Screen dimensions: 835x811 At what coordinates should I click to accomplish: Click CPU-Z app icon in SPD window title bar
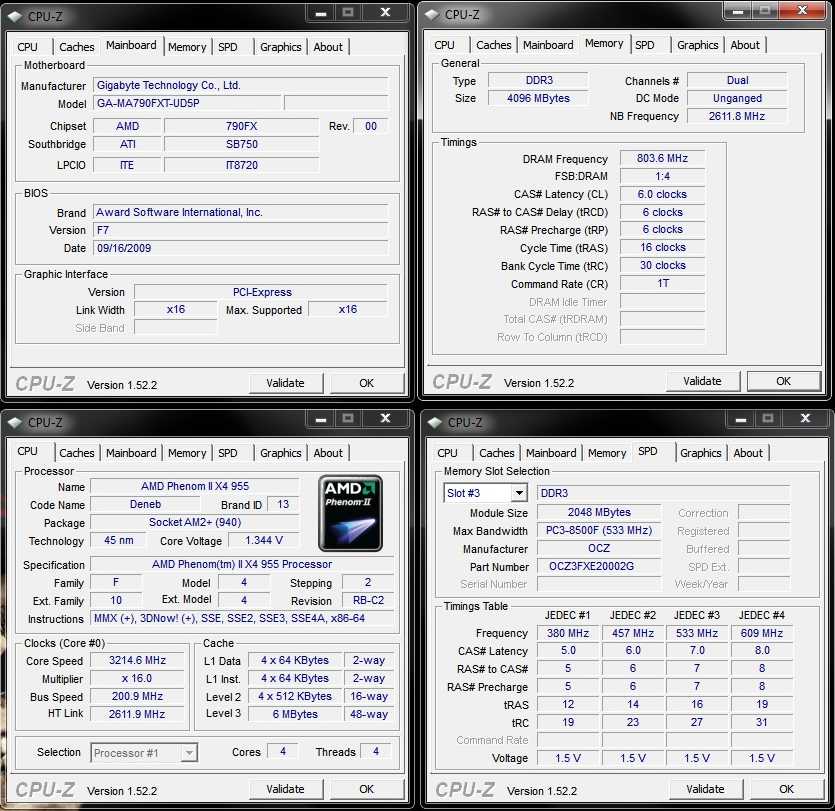435,422
